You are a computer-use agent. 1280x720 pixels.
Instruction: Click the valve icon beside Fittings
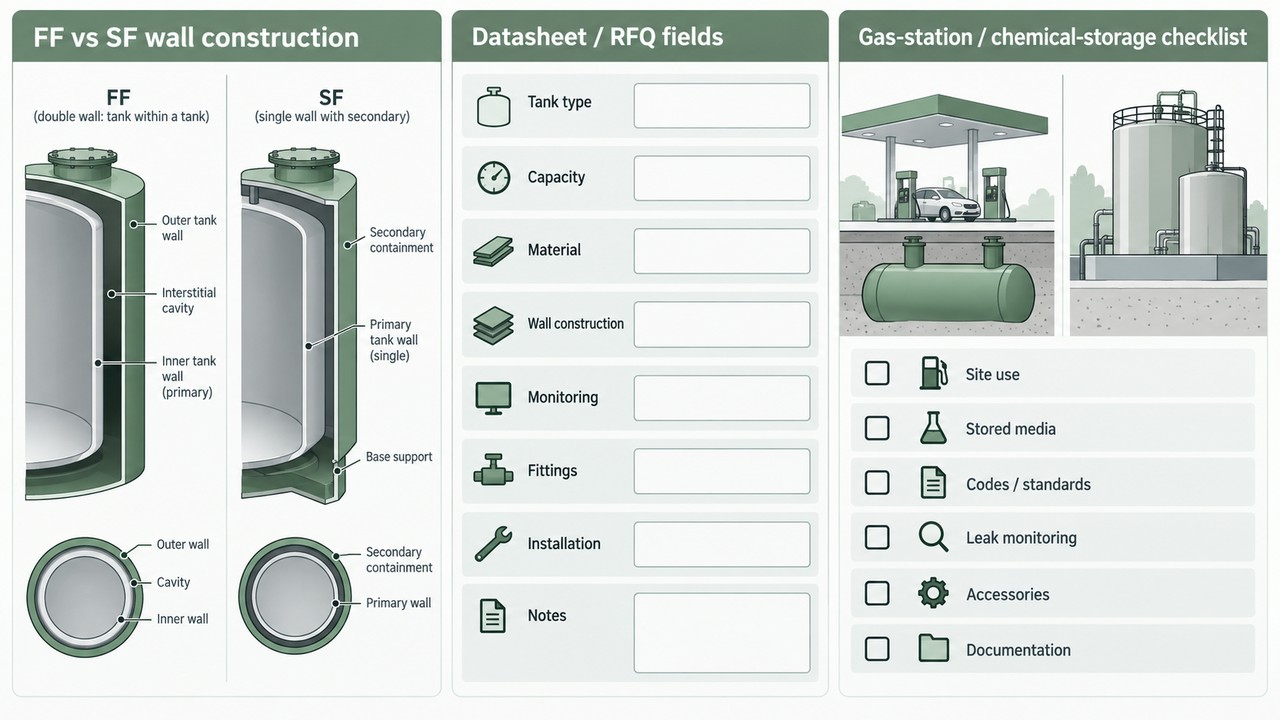click(x=493, y=470)
